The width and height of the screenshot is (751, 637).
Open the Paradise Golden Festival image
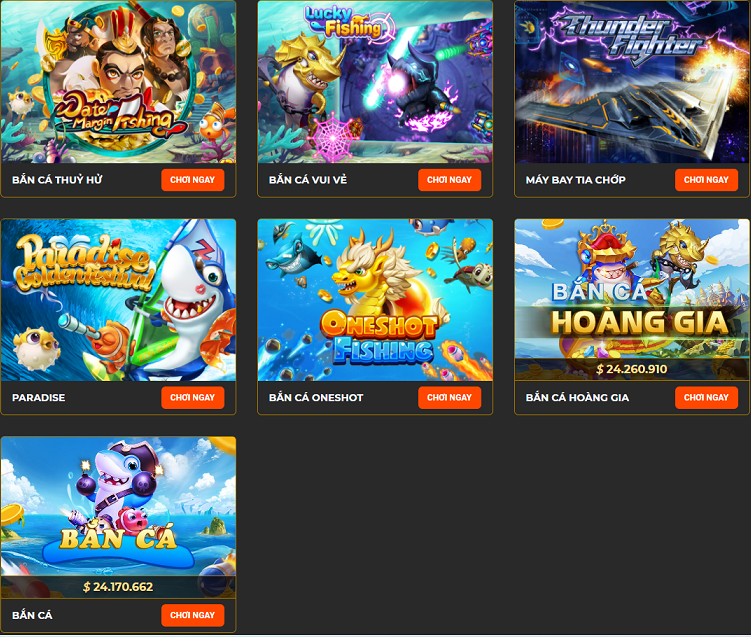[x=118, y=300]
